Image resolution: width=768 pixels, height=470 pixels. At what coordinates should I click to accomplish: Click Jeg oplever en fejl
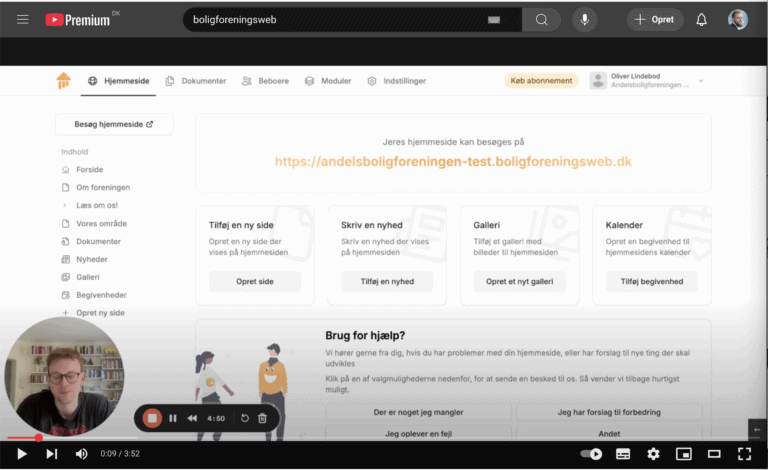(418, 433)
